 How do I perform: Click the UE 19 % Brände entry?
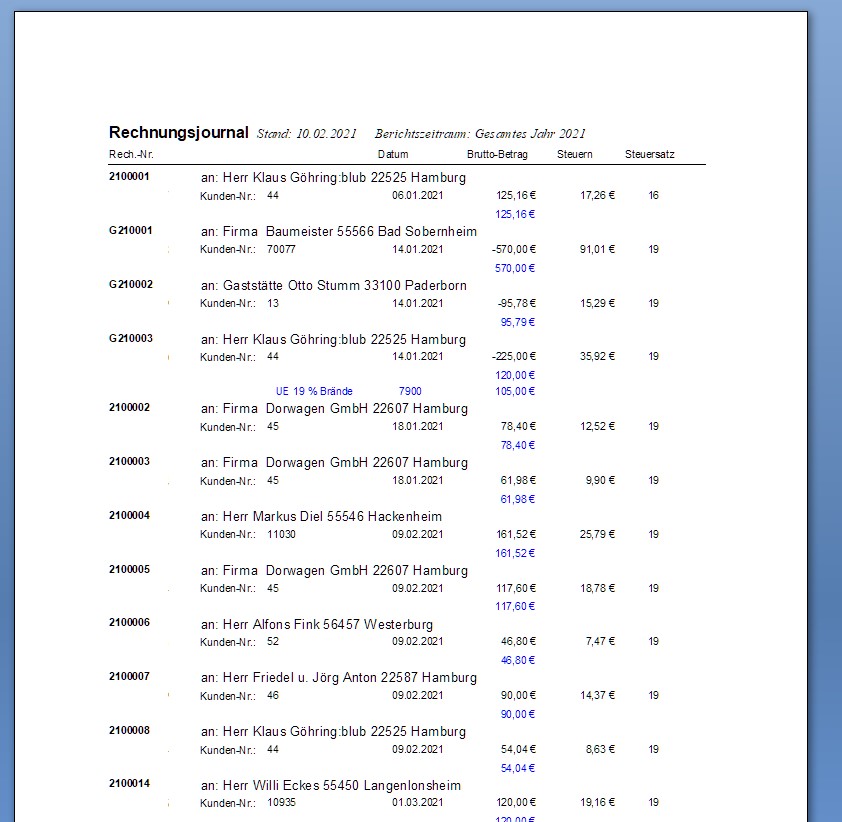(x=314, y=391)
